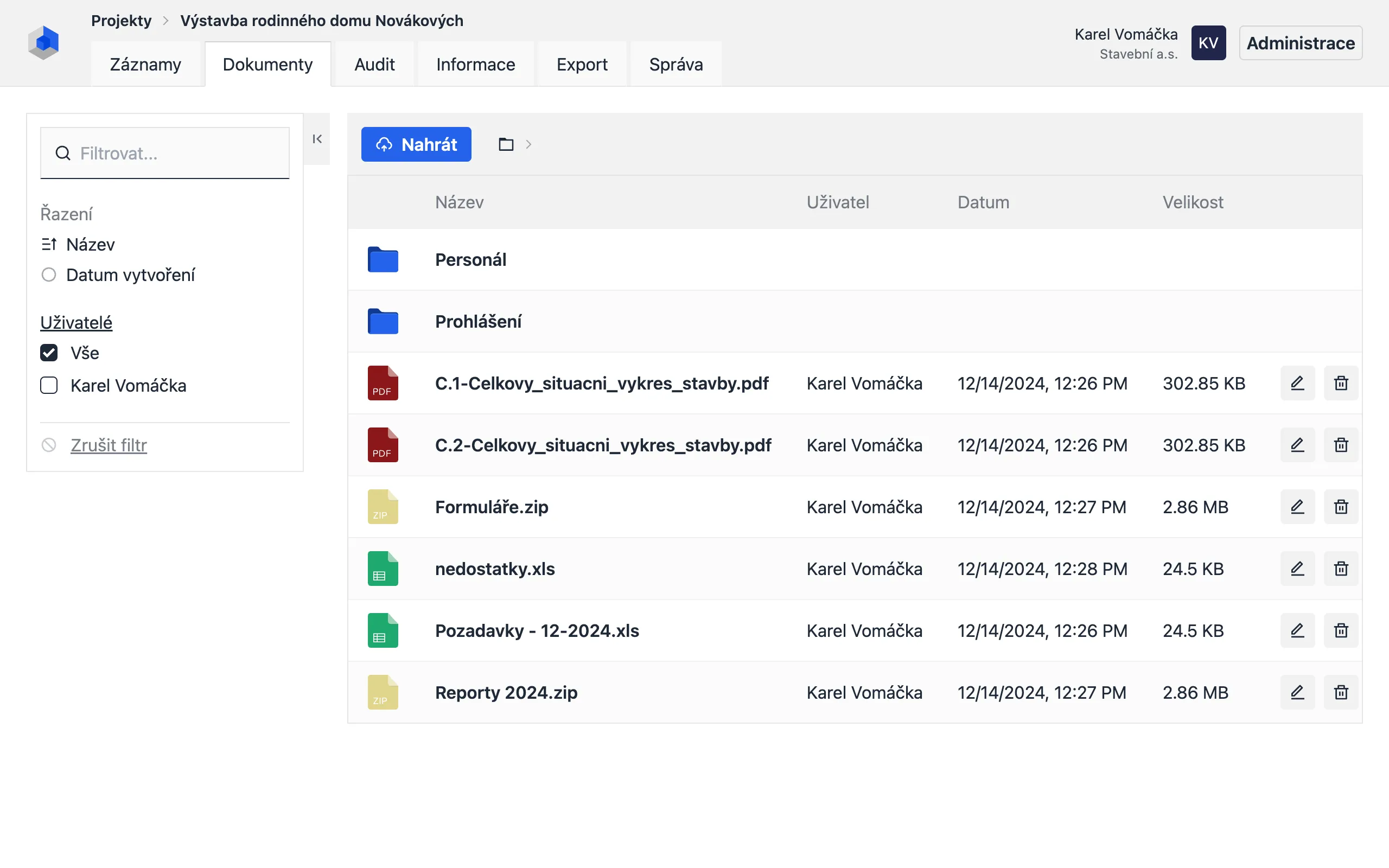Click the search magnifier icon in filter

(62, 154)
